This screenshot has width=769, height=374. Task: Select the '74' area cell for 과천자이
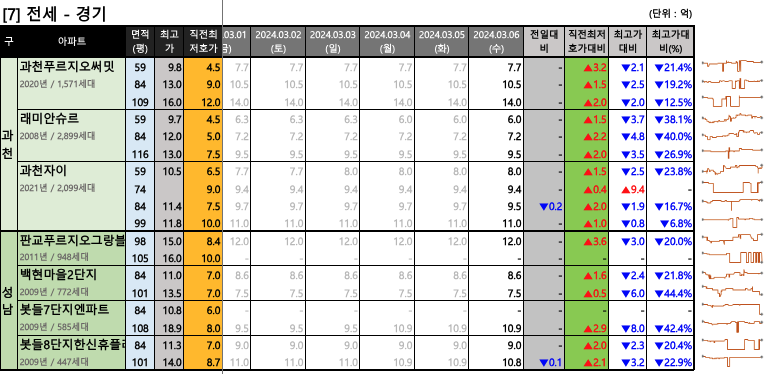pos(140,189)
